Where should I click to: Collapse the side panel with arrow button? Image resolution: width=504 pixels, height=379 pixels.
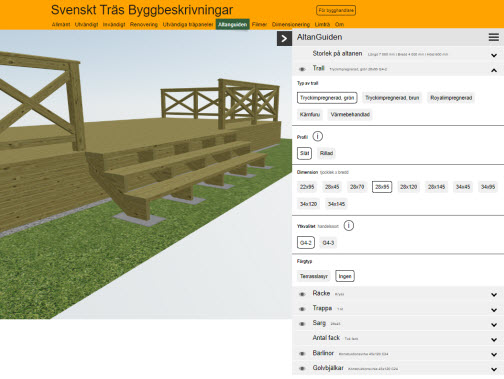pos(284,39)
